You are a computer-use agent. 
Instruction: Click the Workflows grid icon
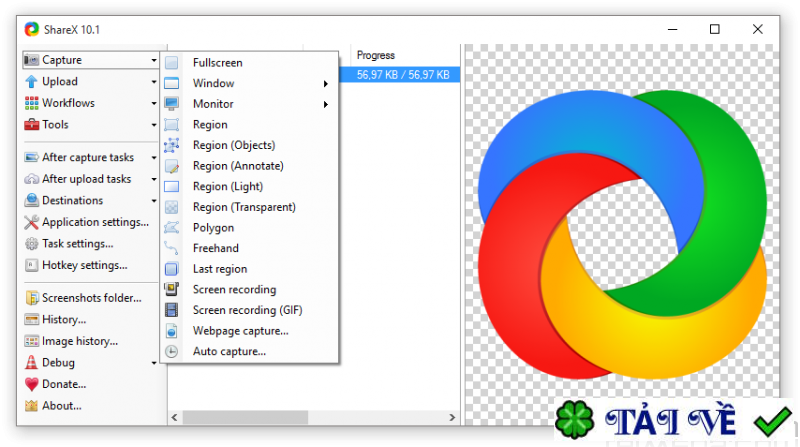(32, 103)
